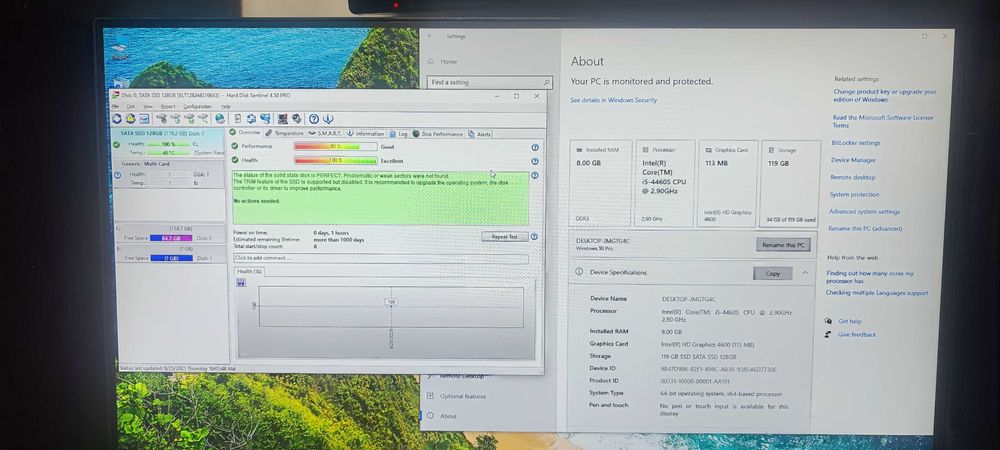Click the C: drive free space bar
The image size is (1000, 450).
171,238
